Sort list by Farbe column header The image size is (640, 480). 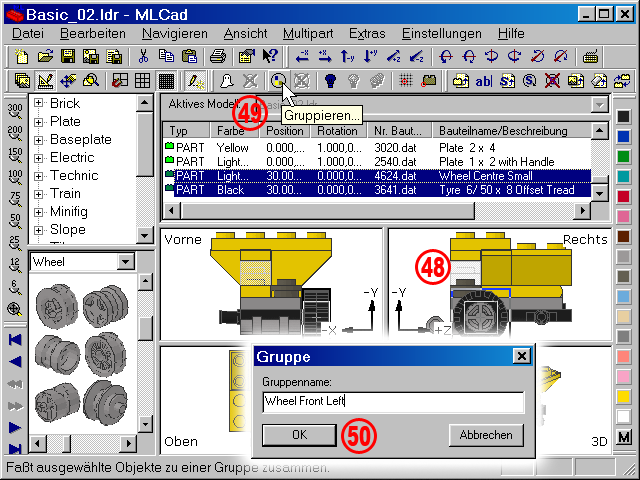click(235, 131)
